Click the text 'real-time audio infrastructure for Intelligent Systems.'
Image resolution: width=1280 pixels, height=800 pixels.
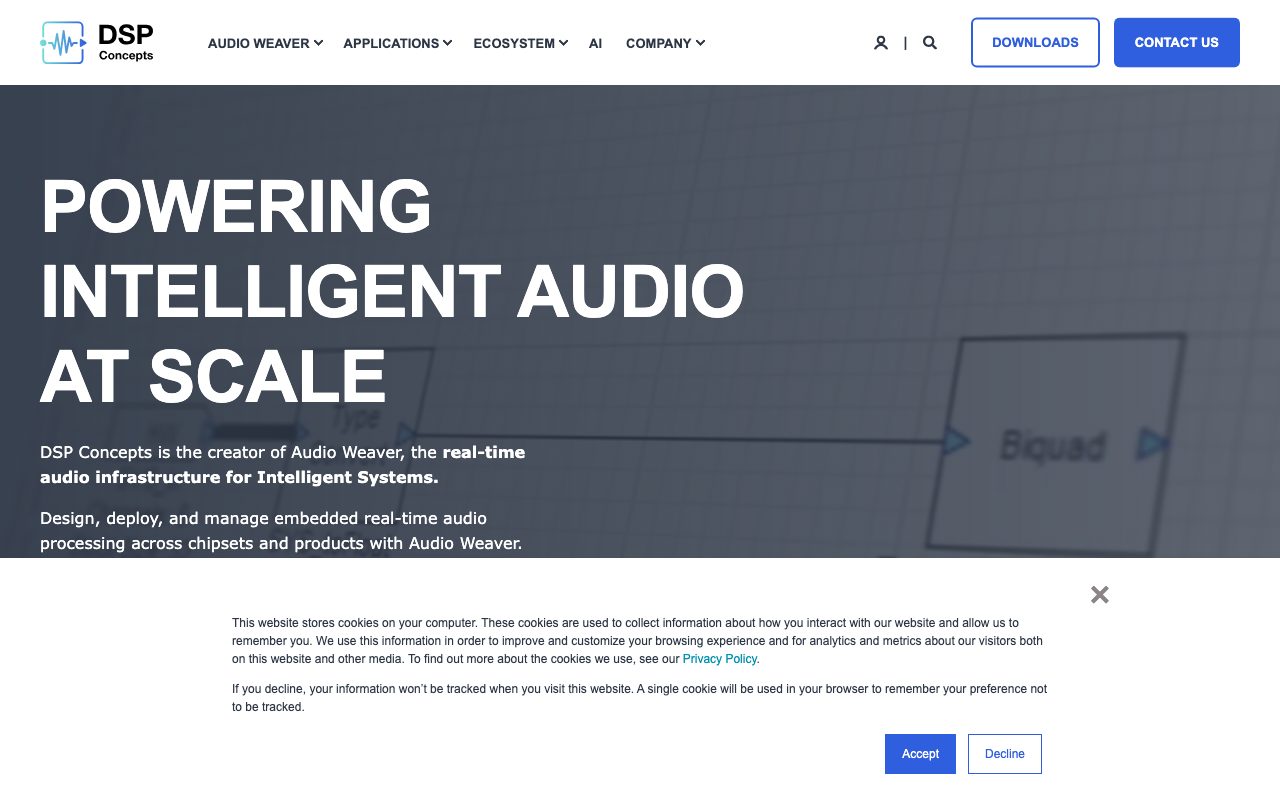coord(282,465)
